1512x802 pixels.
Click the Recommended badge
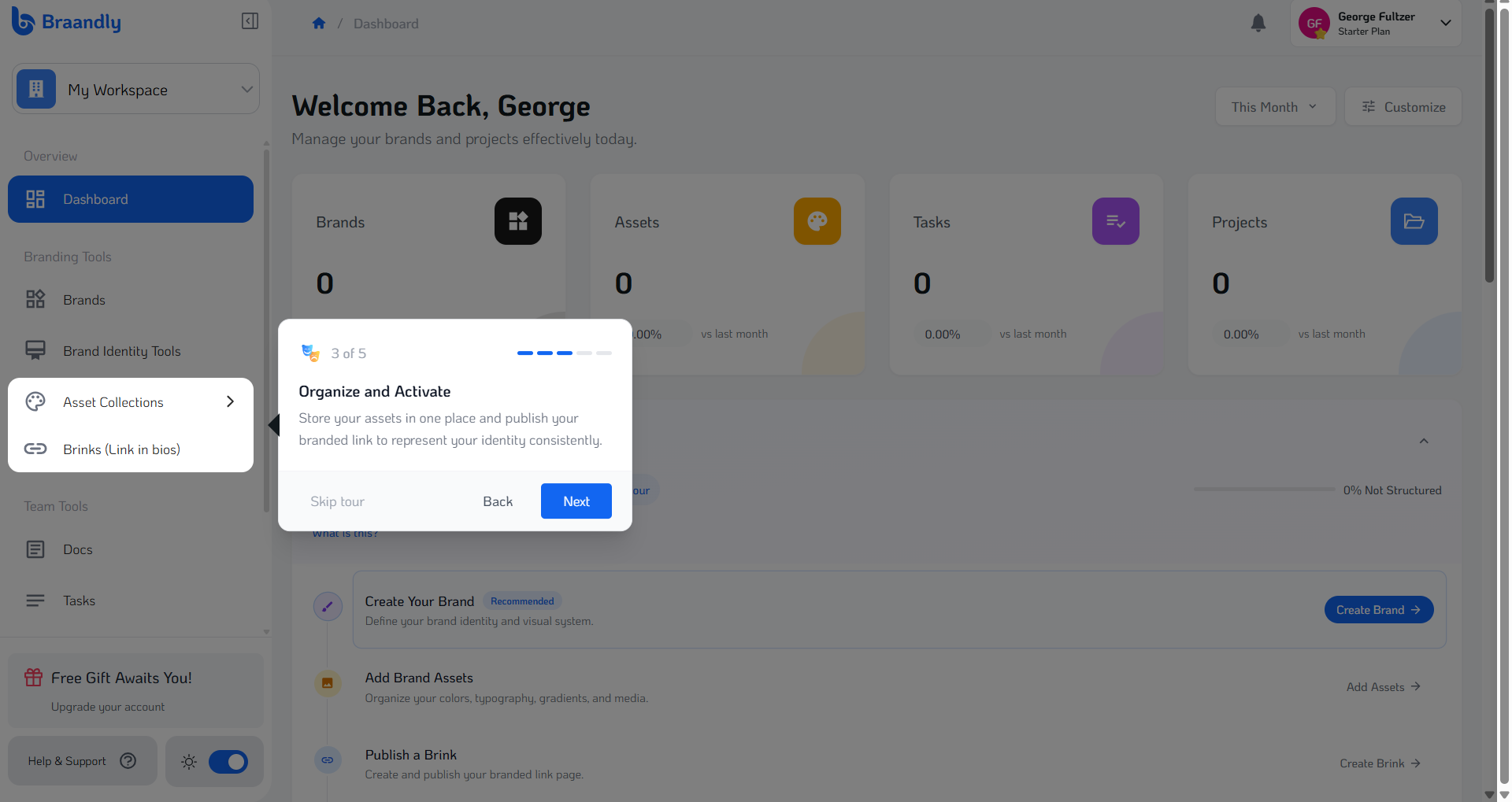pyautogui.click(x=522, y=601)
